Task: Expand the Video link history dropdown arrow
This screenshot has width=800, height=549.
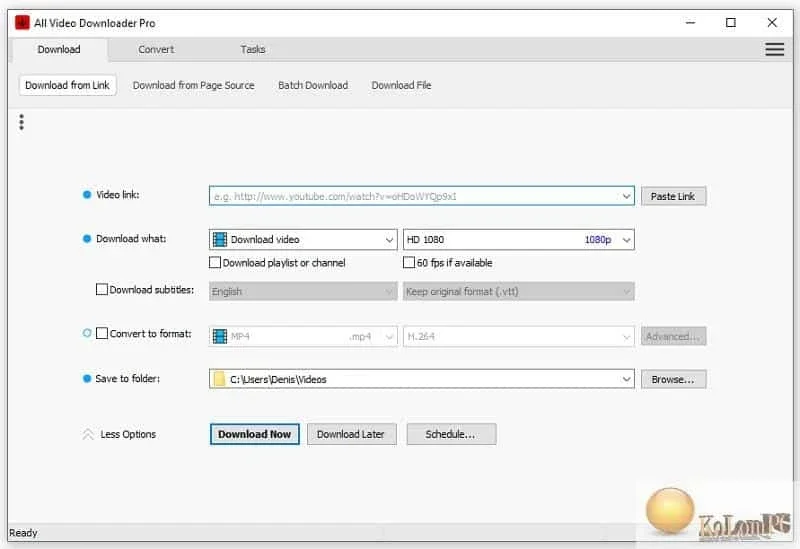Action: click(x=626, y=196)
